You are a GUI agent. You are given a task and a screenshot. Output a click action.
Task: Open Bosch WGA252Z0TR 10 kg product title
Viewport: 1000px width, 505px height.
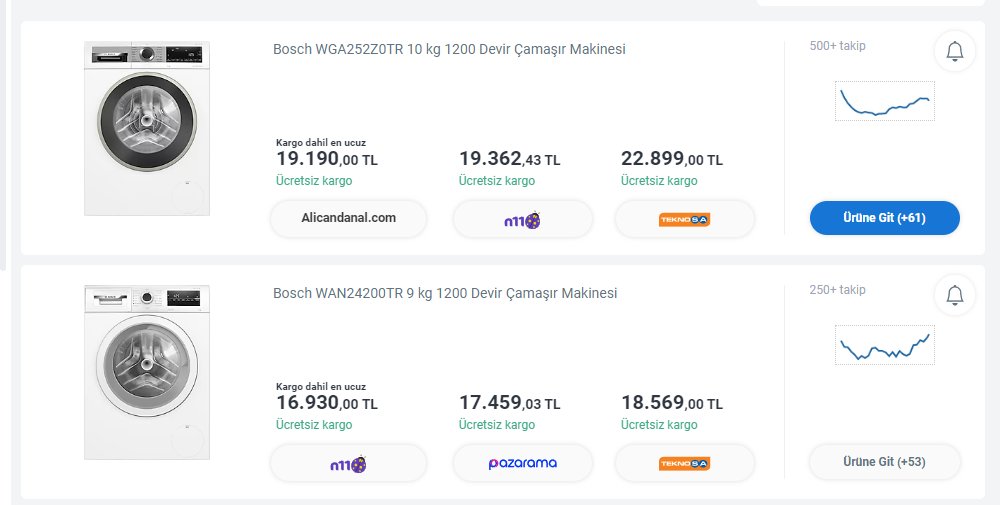point(449,49)
